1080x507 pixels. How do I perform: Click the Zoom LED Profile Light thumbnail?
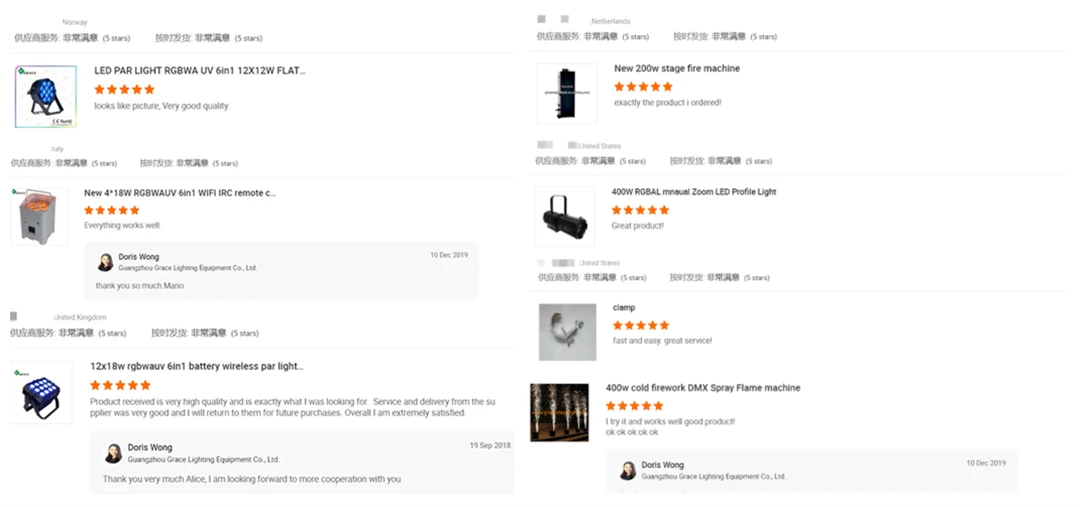[x=565, y=216]
